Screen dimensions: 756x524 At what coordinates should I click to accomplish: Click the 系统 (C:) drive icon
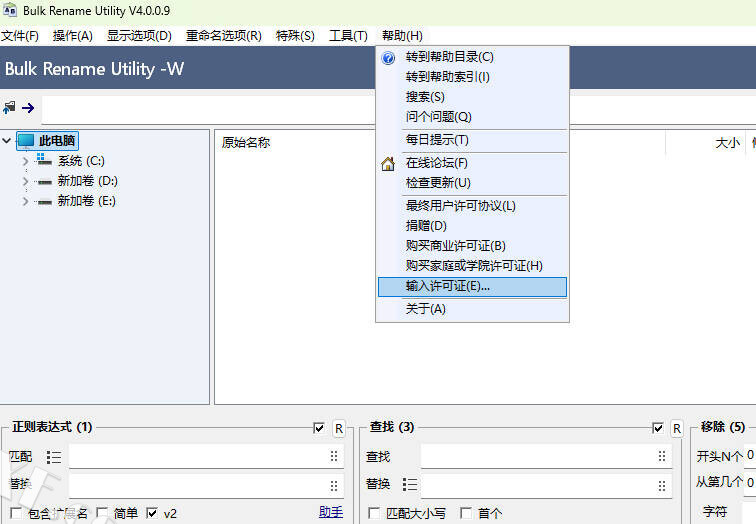pos(44,160)
